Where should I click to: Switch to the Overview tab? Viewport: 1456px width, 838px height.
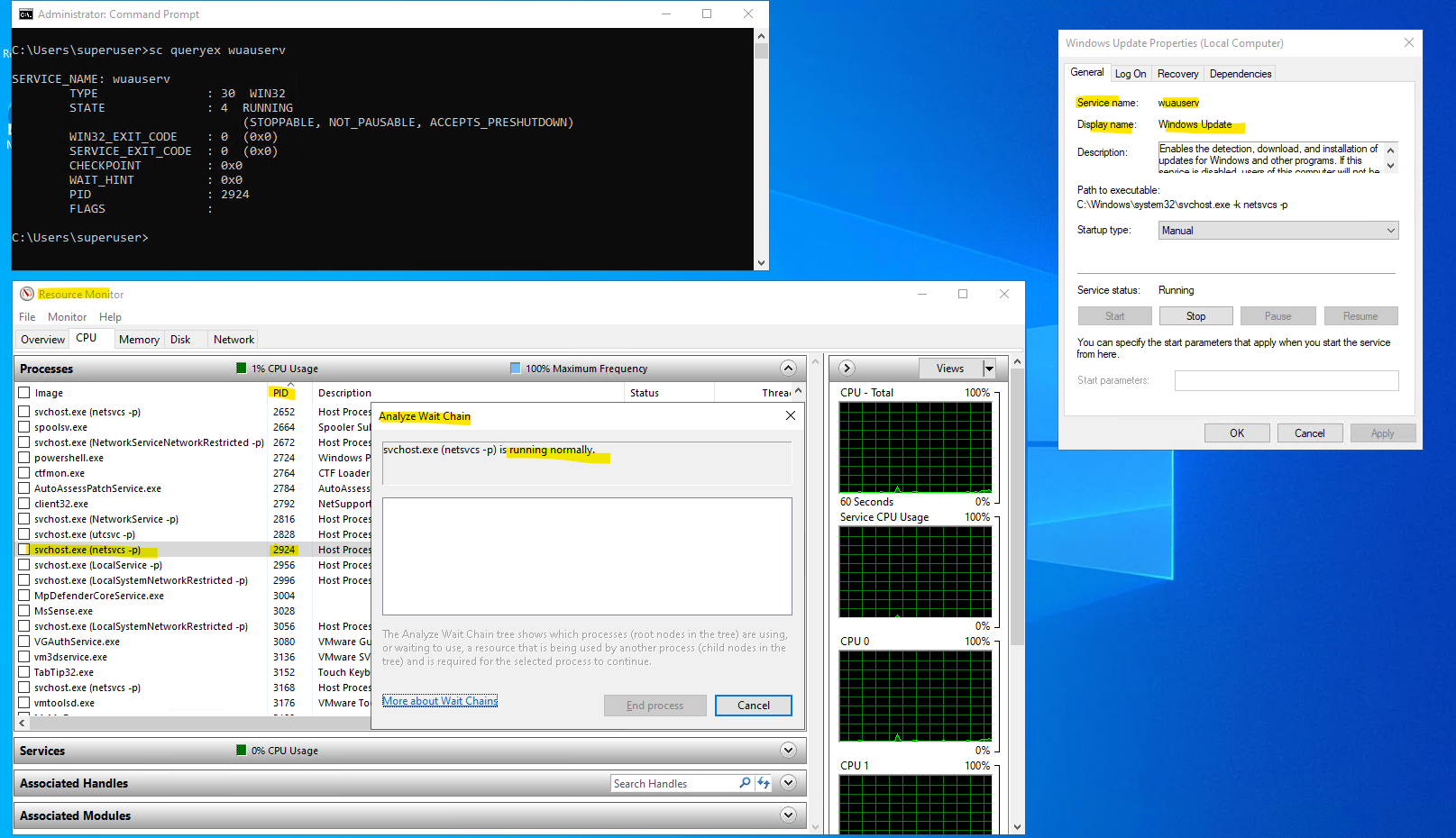[42, 340]
